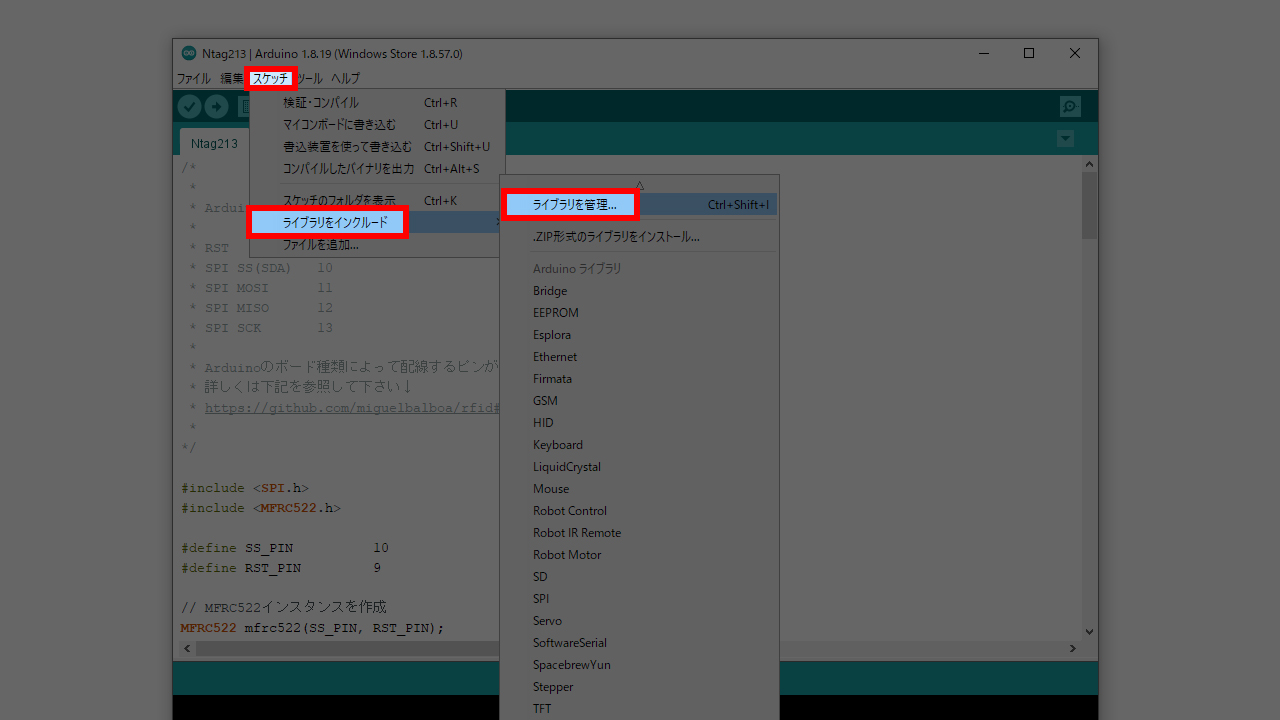The height and width of the screenshot is (720, 1280).
Task: Choose .ZIP形式のライブラリをインストール... option
Action: tap(616, 237)
